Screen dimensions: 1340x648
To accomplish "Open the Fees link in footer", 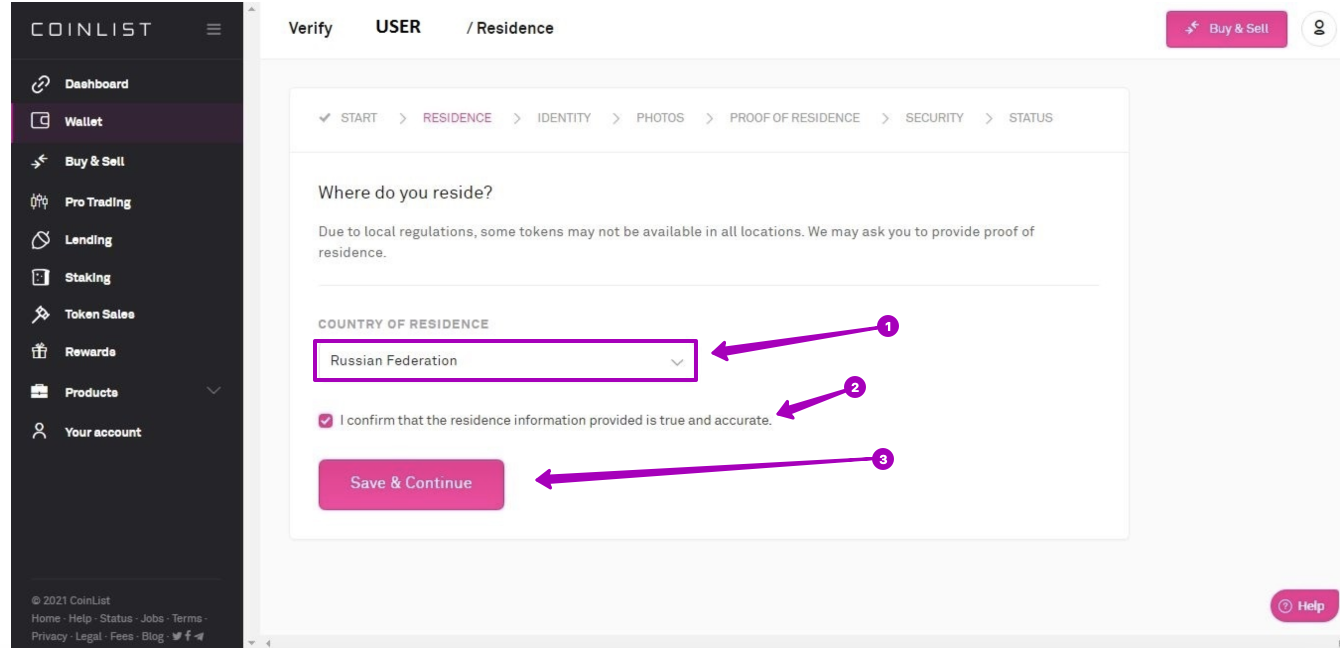I will pyautogui.click(x=121, y=636).
